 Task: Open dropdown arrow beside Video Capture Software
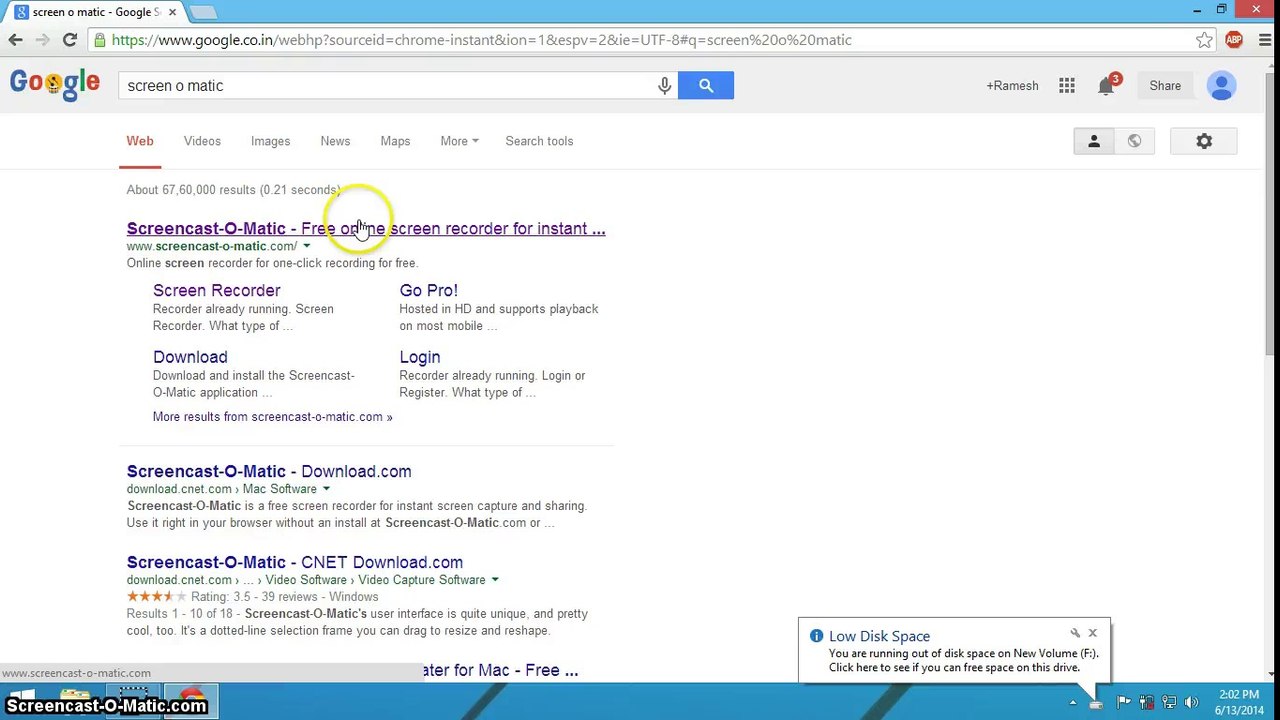click(x=494, y=580)
